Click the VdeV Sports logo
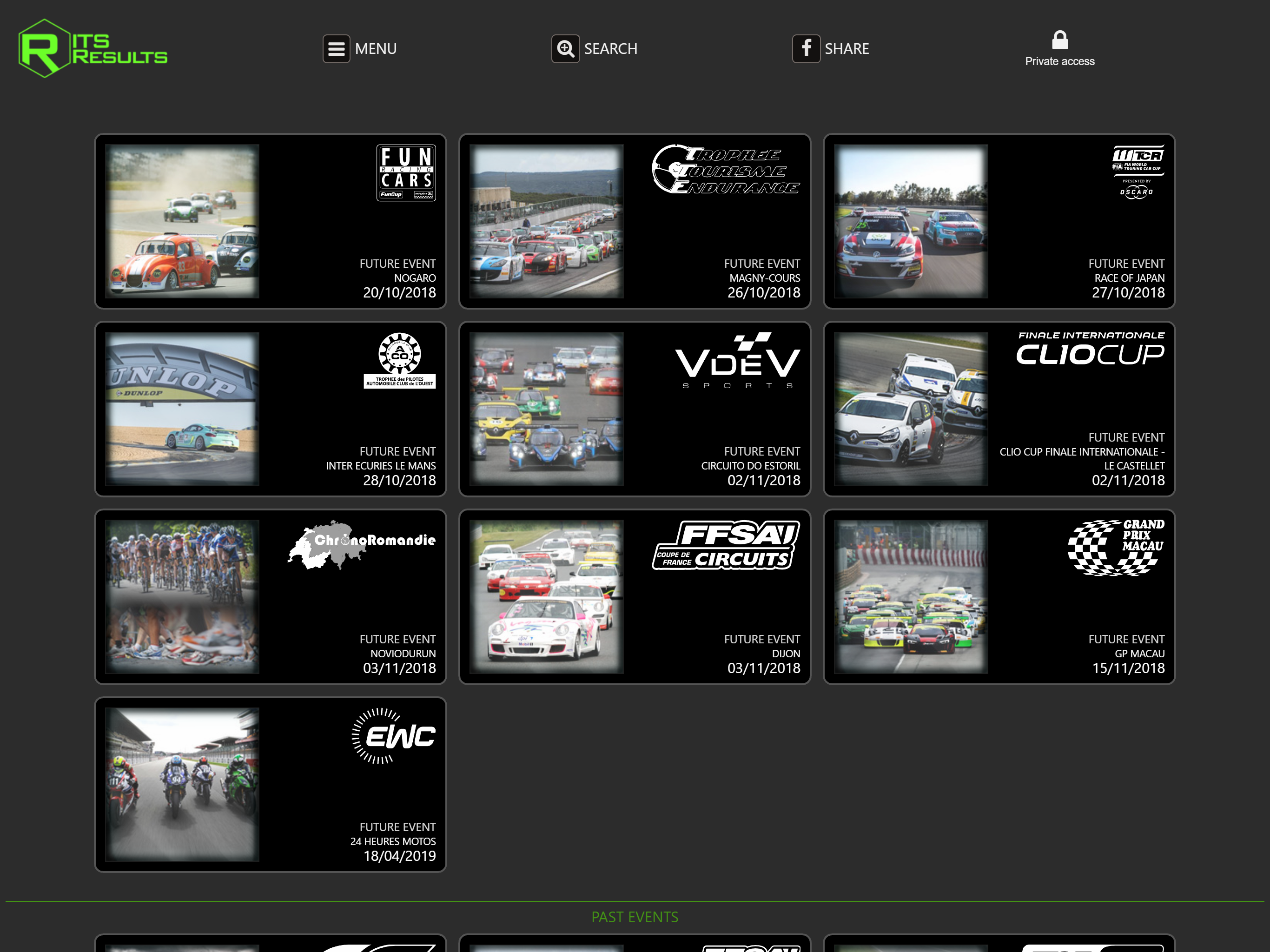Screen dimensions: 1270x952 tap(737, 361)
